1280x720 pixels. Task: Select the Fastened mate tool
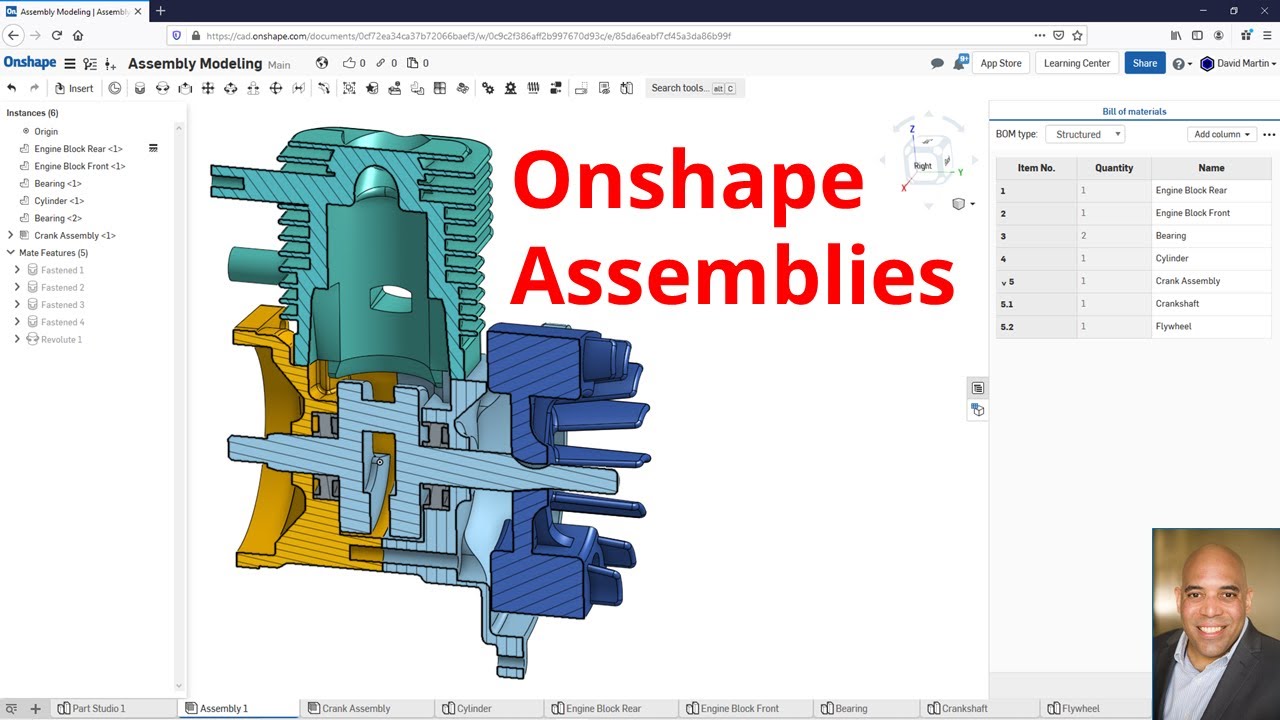point(139,88)
